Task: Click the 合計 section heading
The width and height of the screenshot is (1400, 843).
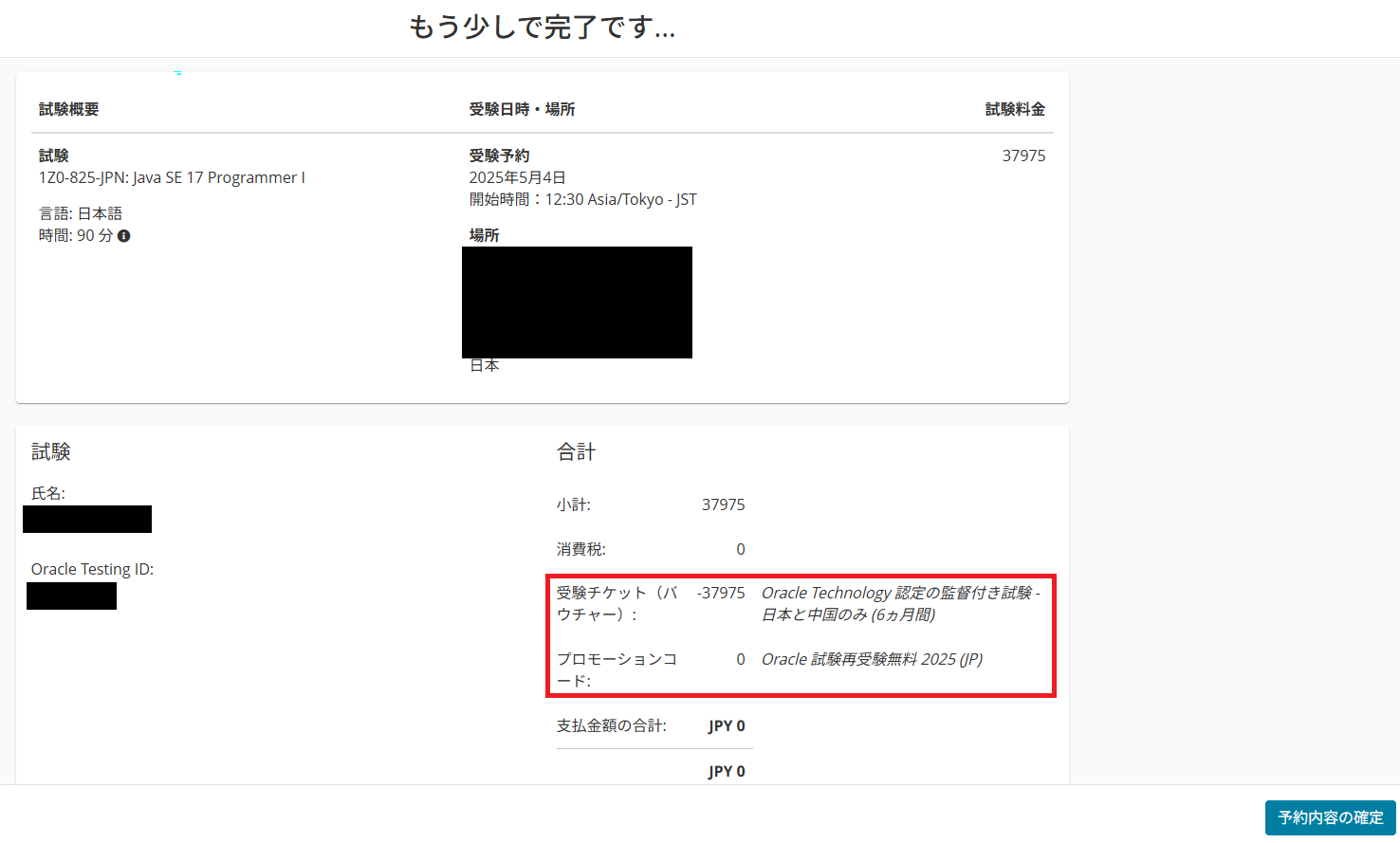Action: click(x=576, y=452)
